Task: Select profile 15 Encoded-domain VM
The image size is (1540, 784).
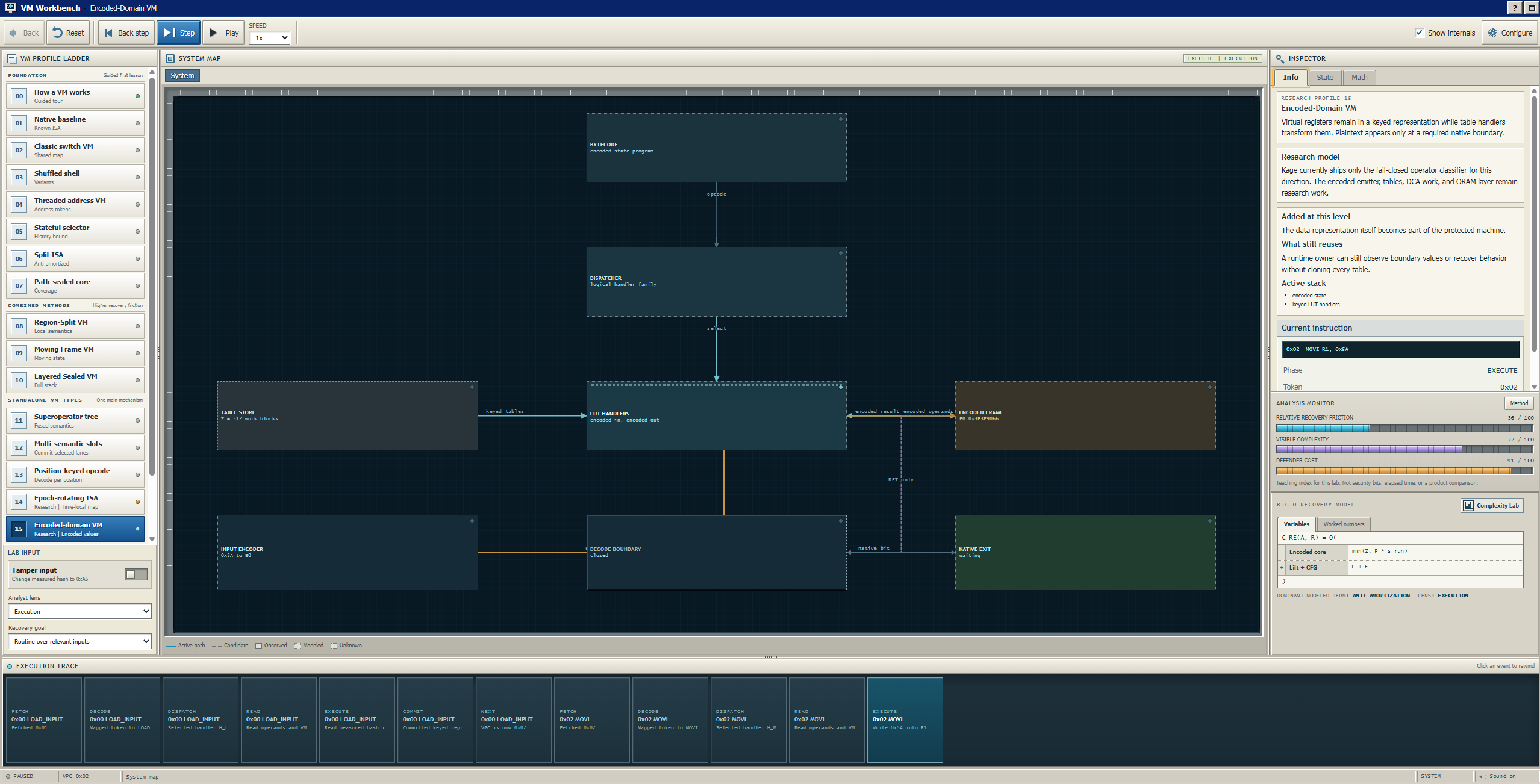Action: (x=75, y=529)
